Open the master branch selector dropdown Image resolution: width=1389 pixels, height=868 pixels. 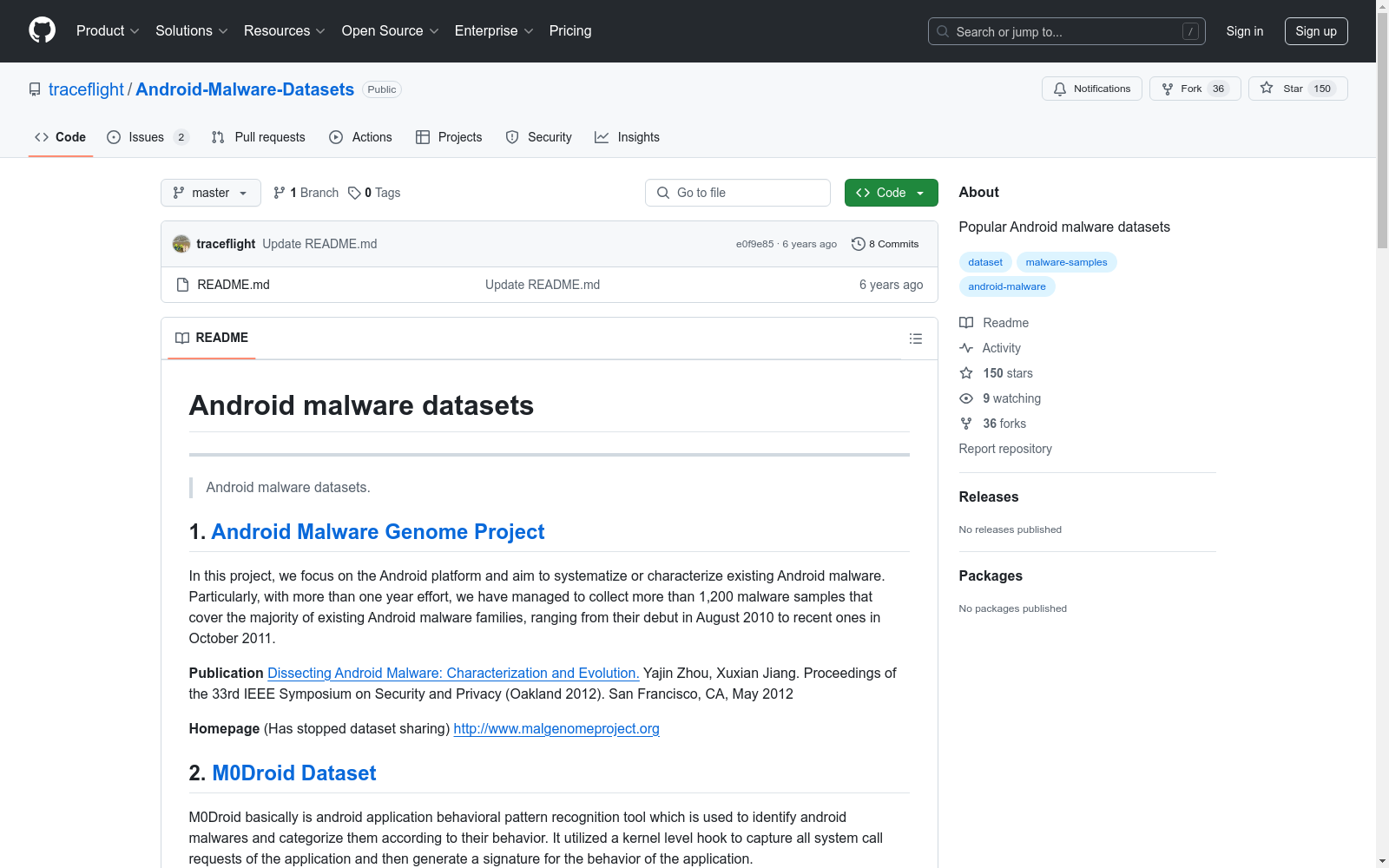[211, 193]
